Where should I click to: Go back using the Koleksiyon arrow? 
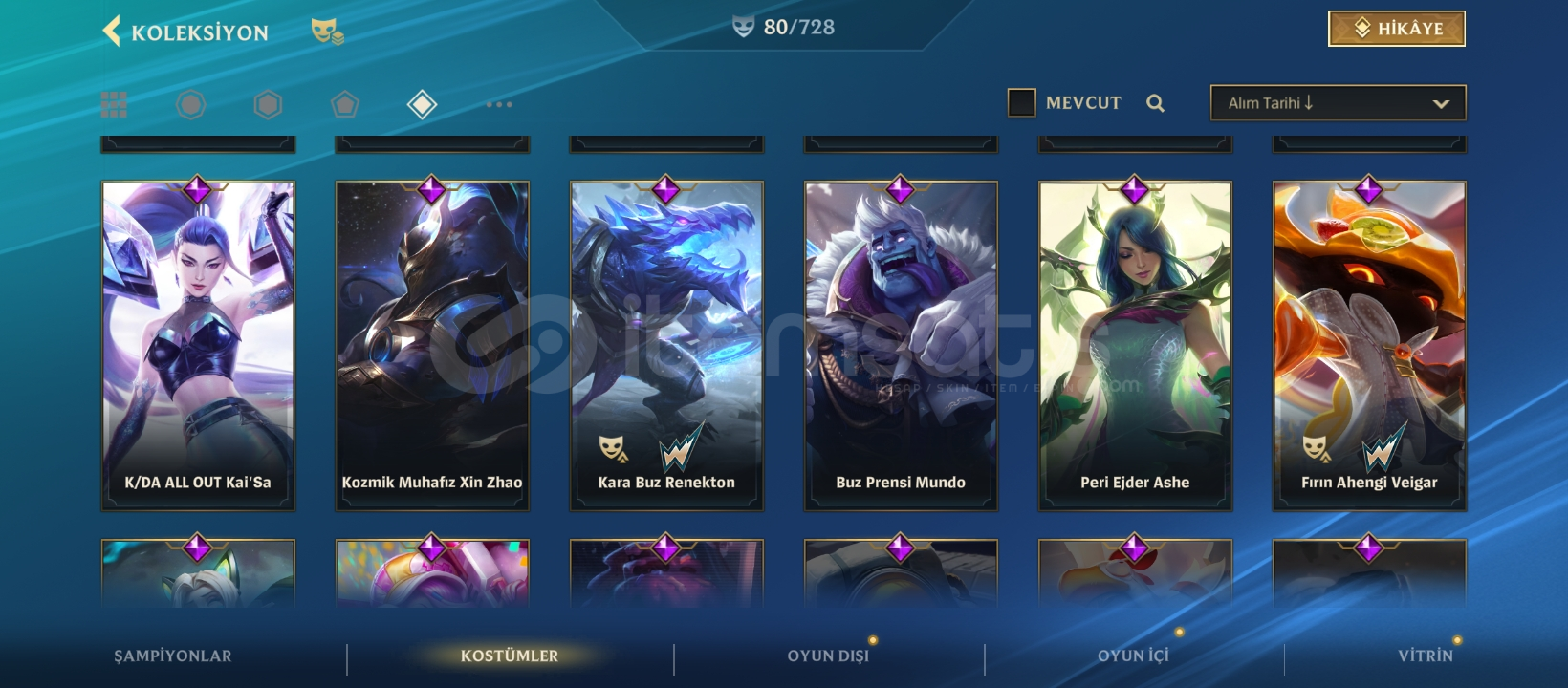[112, 31]
